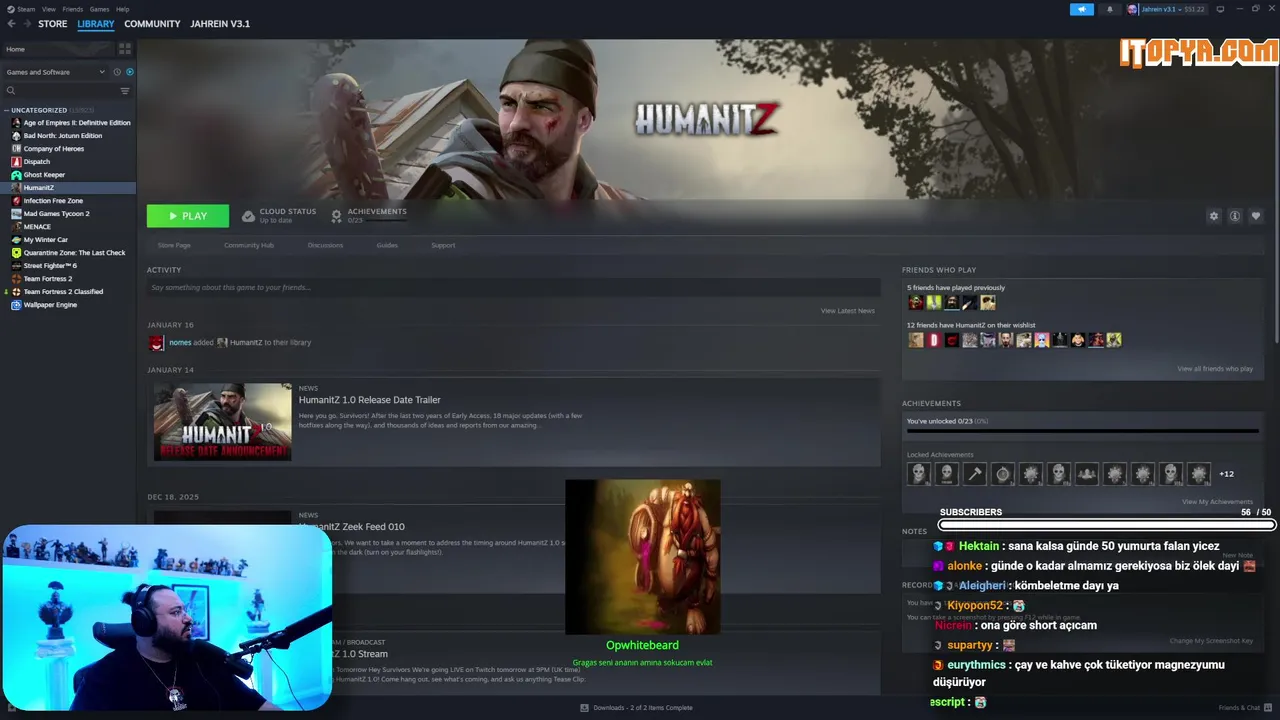The width and height of the screenshot is (1280, 720).
Task: Open the Community Hub link
Action: click(249, 245)
